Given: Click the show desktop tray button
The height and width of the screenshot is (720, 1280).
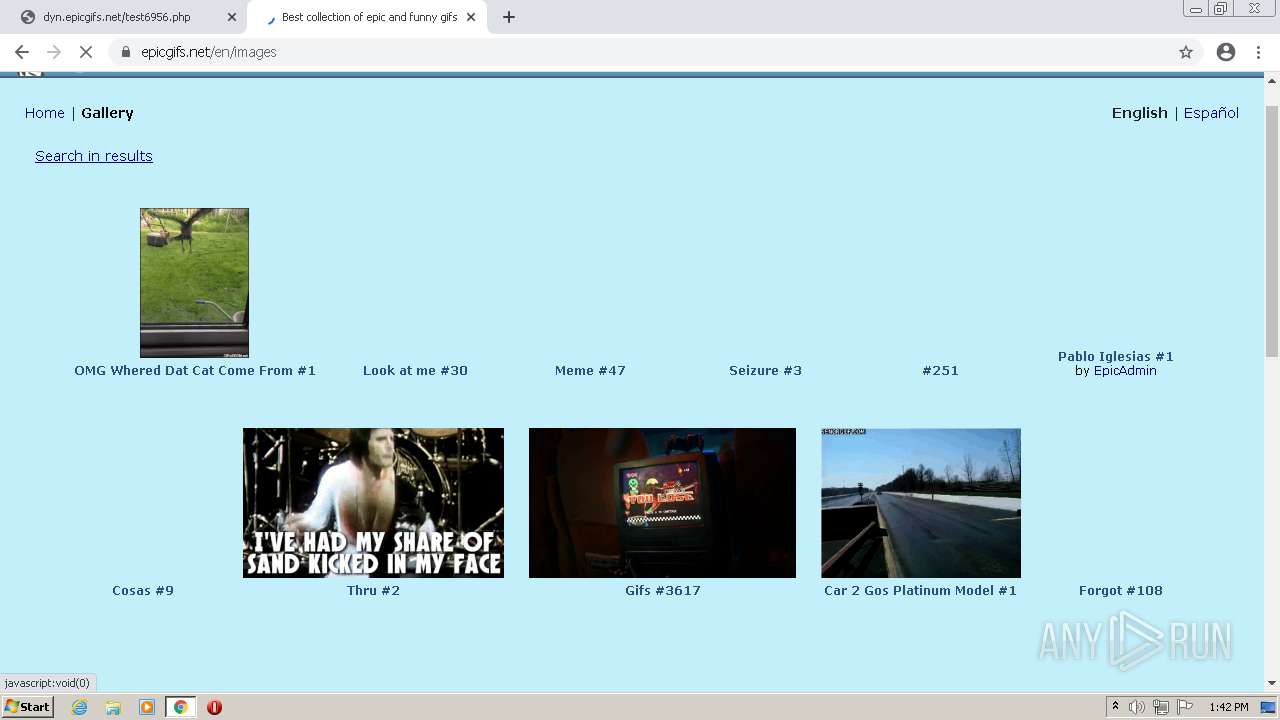Looking at the screenshot, I should coord(1269,707).
